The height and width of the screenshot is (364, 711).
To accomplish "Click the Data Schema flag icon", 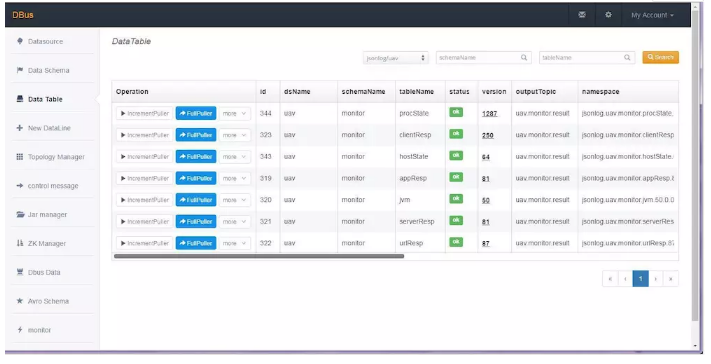I will coord(19,70).
